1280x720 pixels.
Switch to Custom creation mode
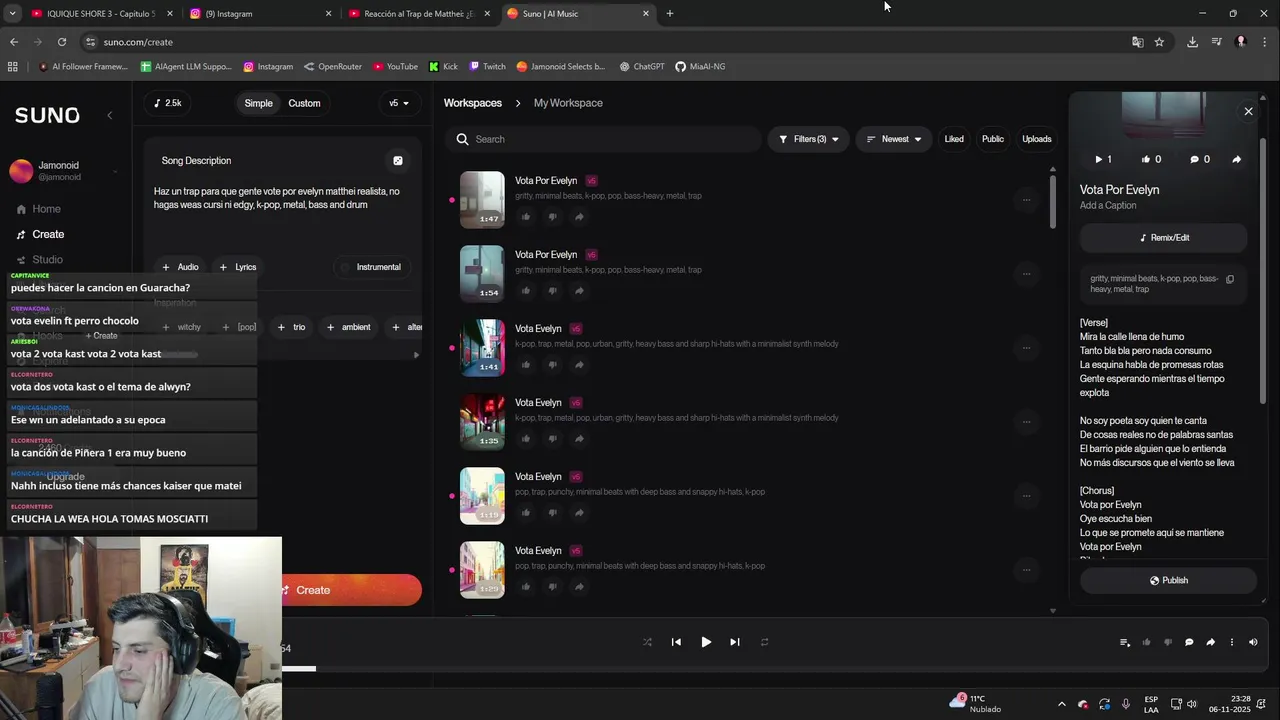pos(304,103)
